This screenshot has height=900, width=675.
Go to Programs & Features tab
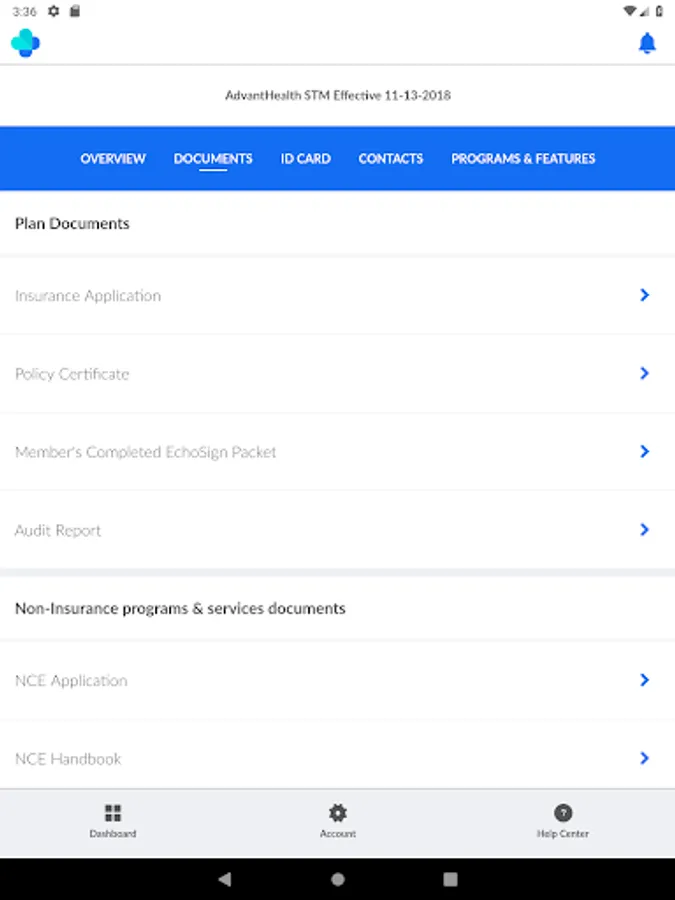[523, 158]
